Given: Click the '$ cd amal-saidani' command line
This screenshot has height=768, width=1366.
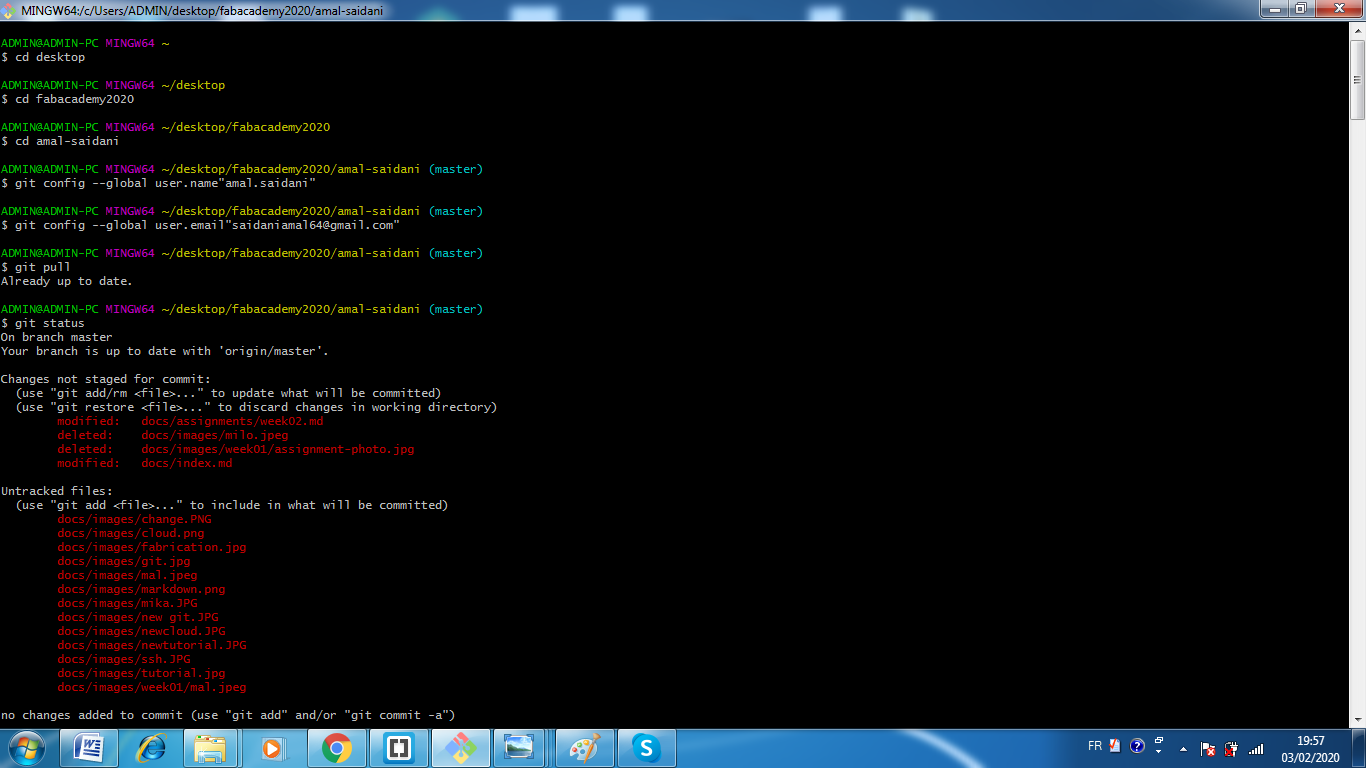Looking at the screenshot, I should point(60,141).
